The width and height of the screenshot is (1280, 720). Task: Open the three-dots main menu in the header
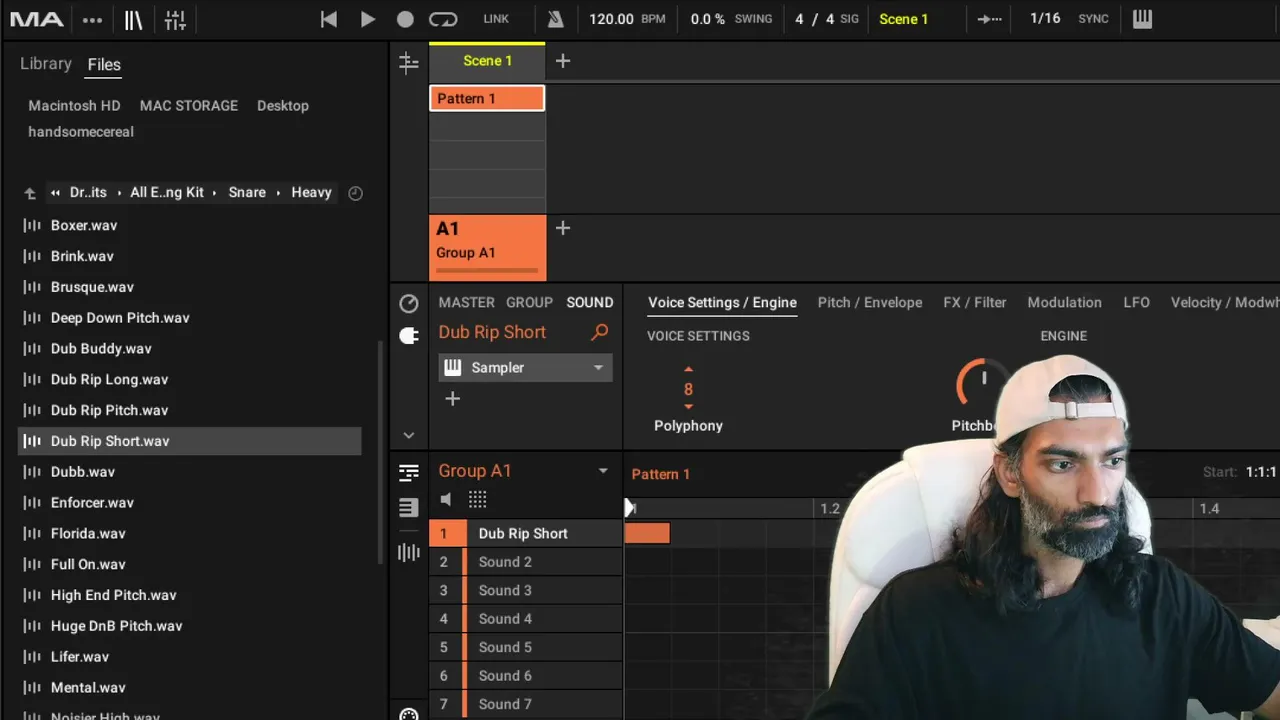[x=93, y=20]
